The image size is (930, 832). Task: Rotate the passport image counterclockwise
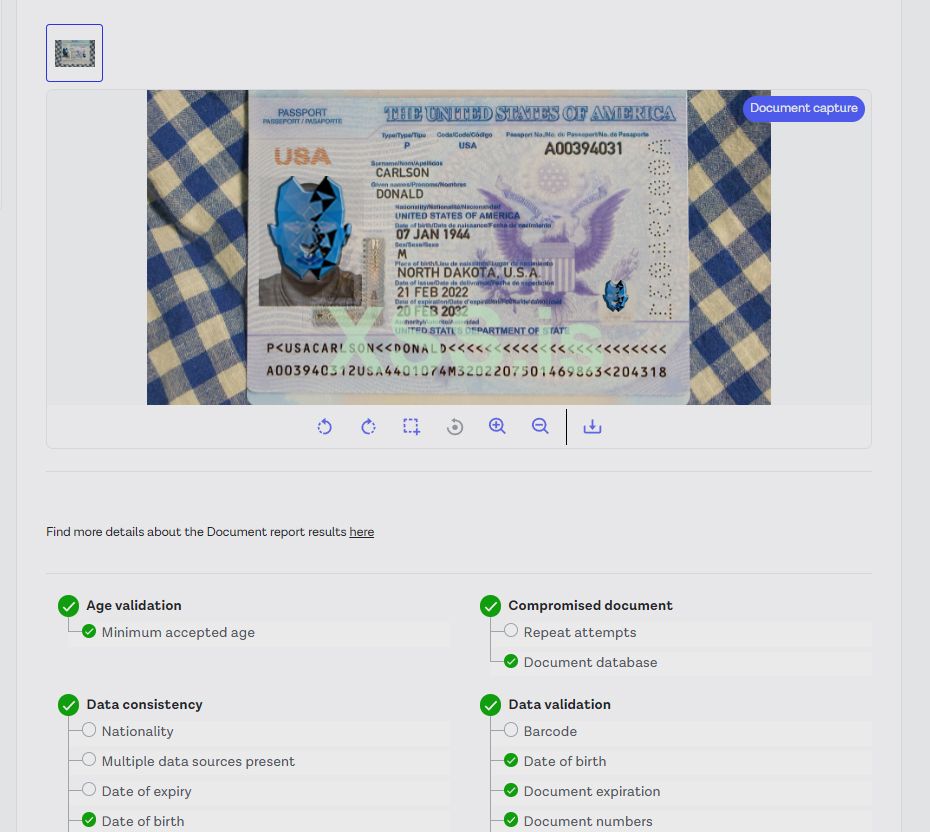click(x=324, y=426)
